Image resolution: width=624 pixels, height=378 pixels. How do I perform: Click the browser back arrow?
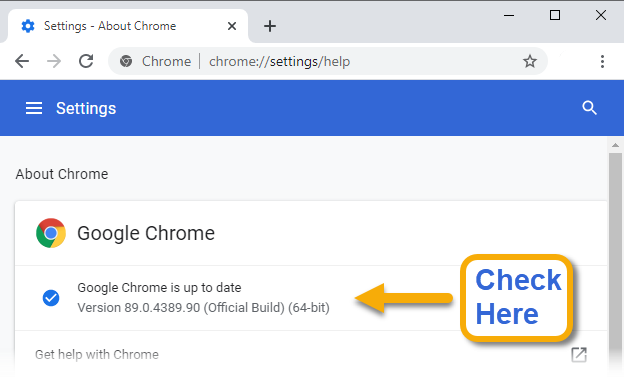(x=22, y=61)
